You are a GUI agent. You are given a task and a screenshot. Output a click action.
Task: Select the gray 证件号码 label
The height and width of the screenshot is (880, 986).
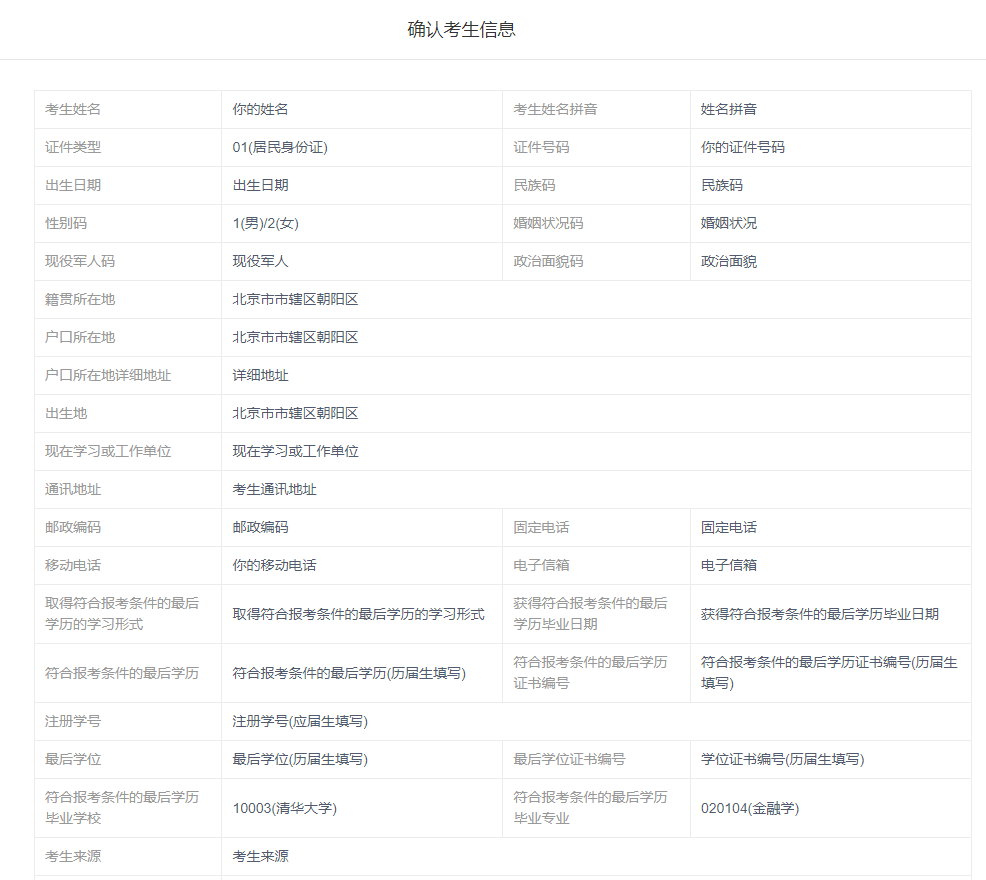[541, 147]
